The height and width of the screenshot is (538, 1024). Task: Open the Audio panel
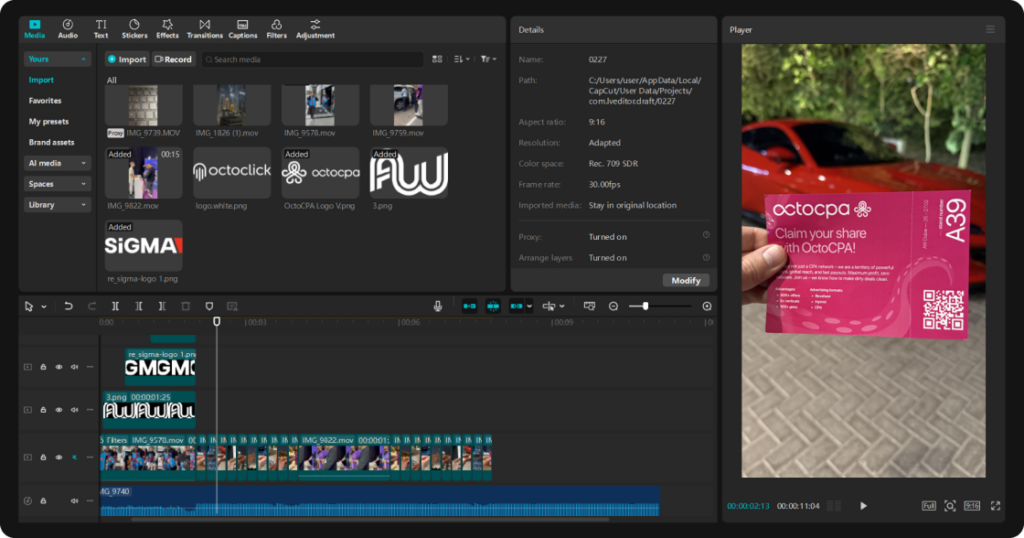click(x=67, y=29)
